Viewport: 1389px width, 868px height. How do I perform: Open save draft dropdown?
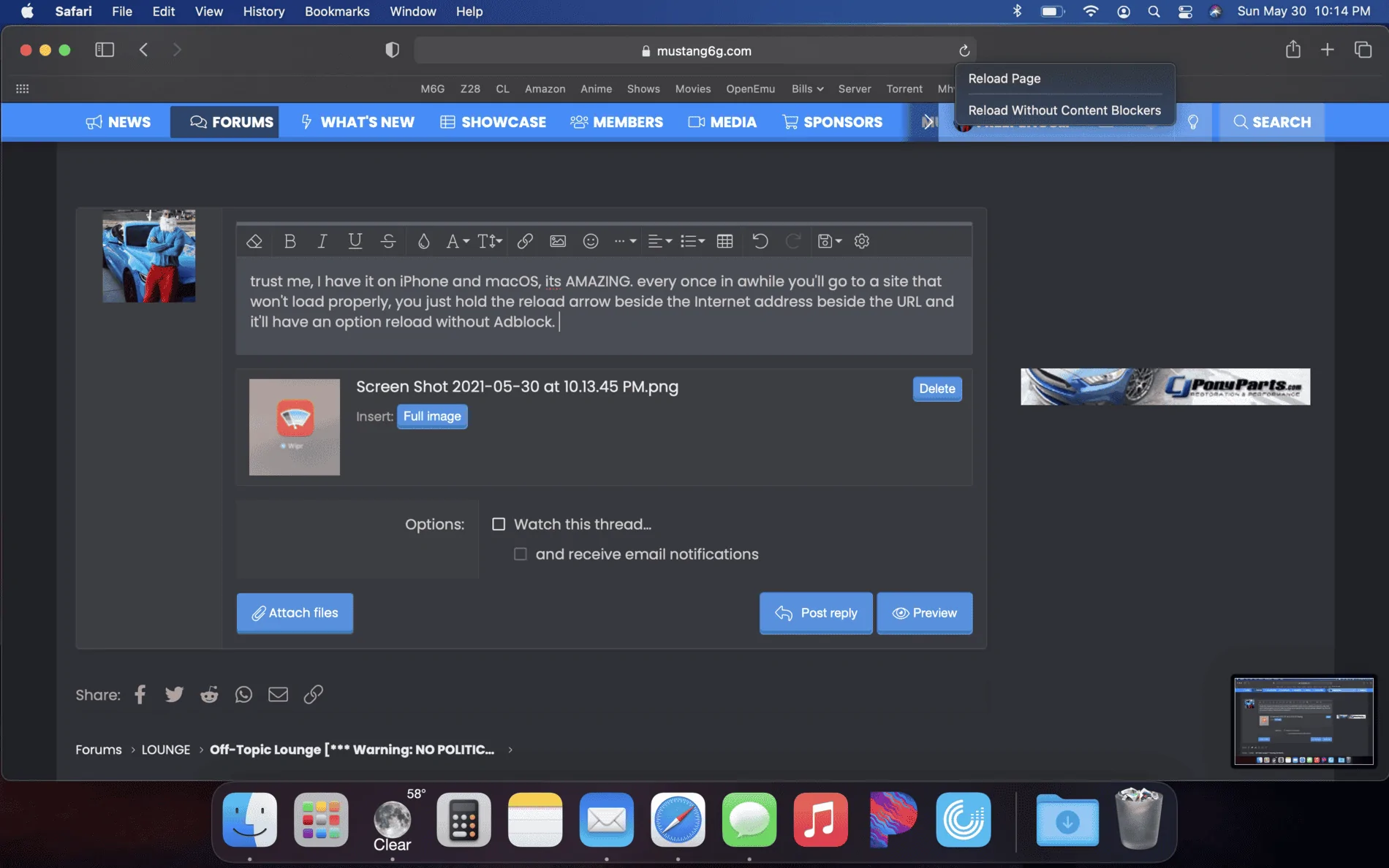830,241
